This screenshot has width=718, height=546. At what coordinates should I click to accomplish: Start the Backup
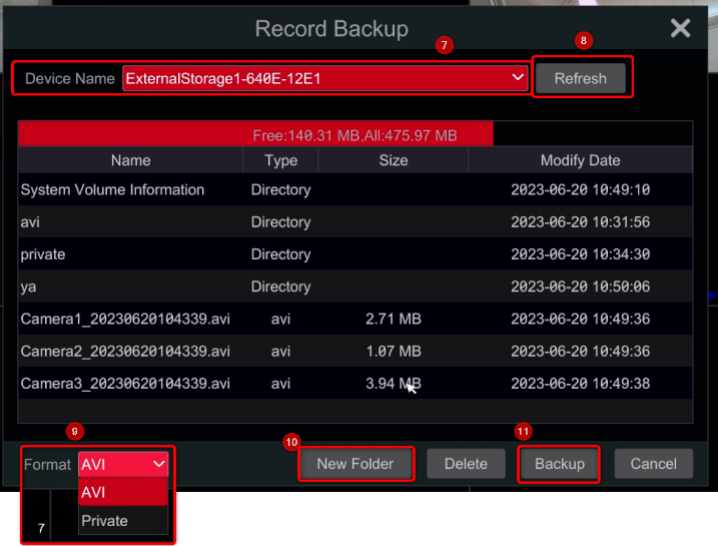(x=559, y=464)
